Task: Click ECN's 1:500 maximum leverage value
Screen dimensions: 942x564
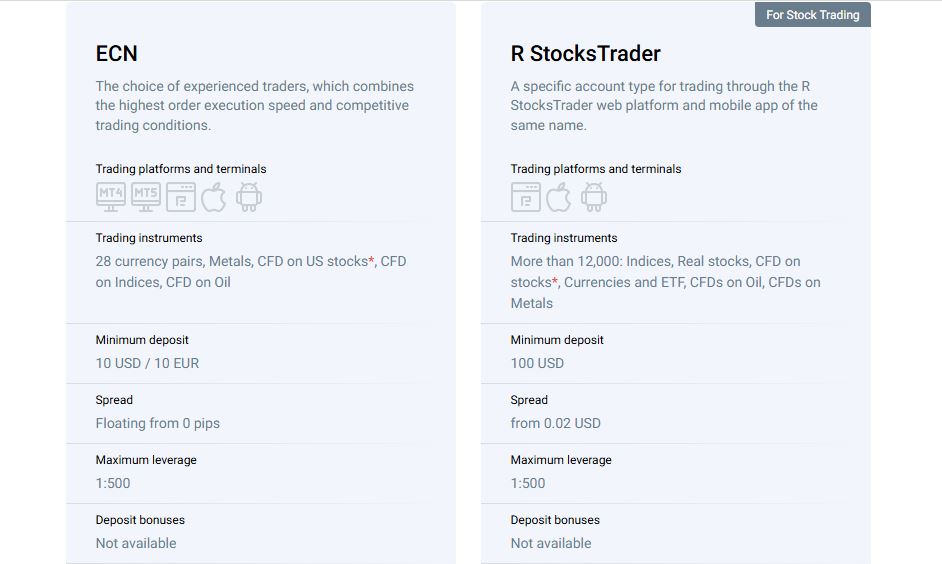Action: (113, 484)
